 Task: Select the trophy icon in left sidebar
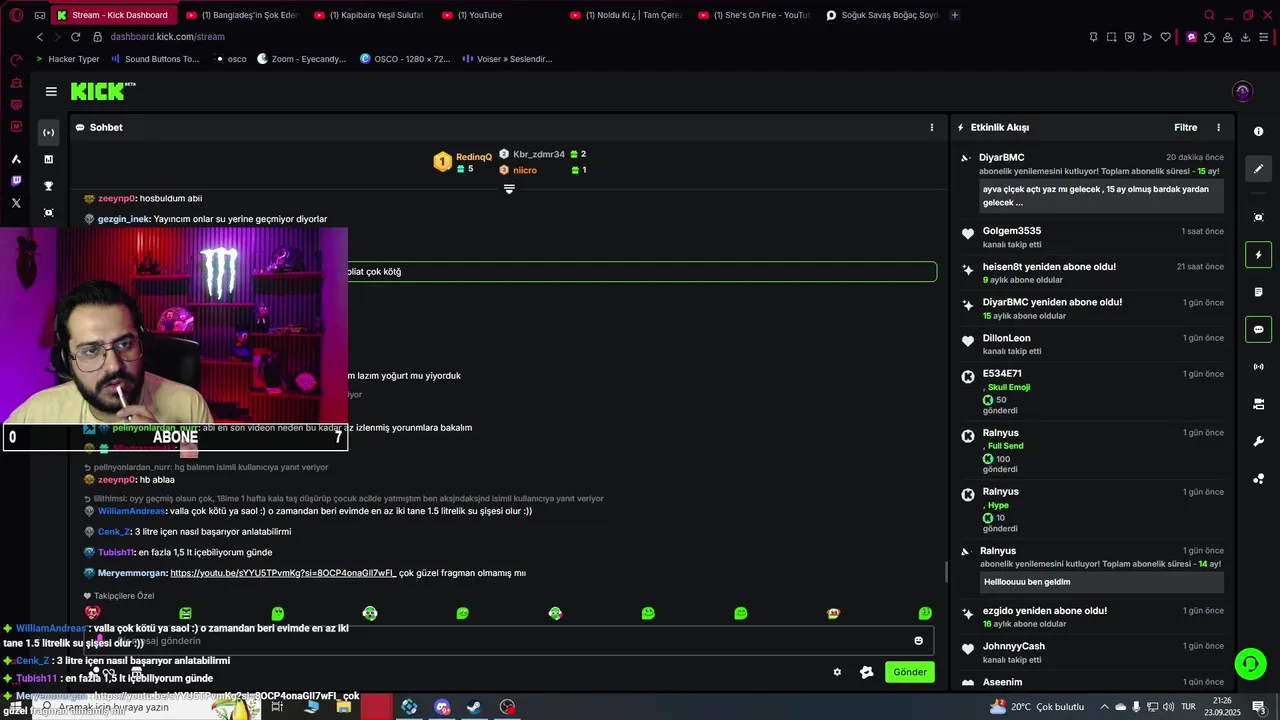[48, 186]
